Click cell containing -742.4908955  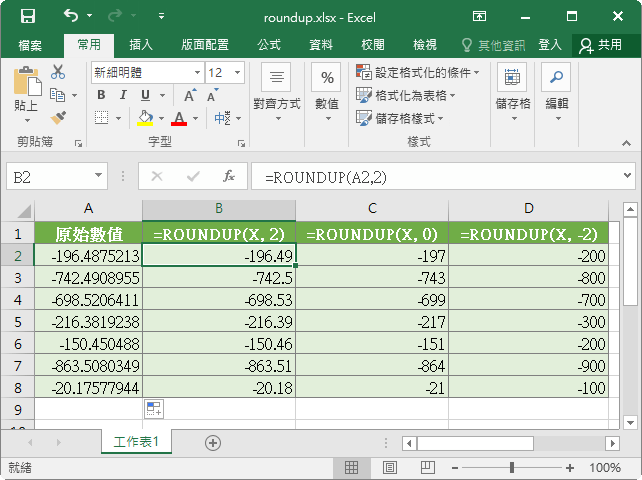(x=88, y=278)
